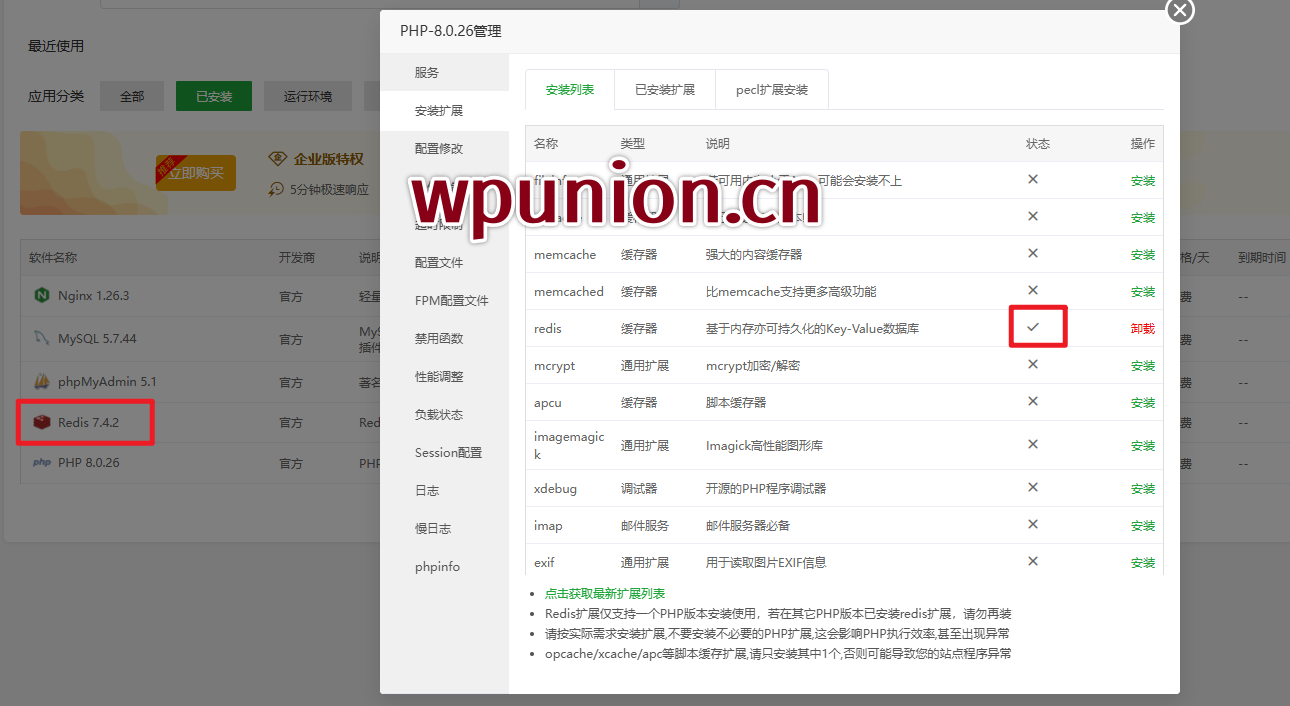Click the PHP 8.0.26 icon
The image size is (1290, 706).
point(42,463)
